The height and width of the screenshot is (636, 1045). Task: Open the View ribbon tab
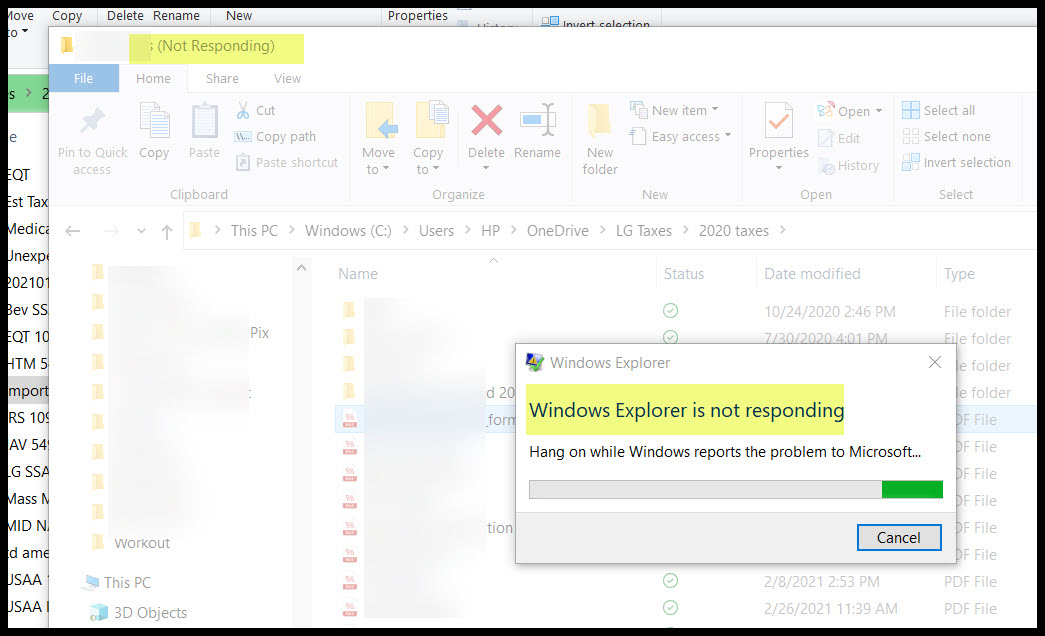coord(287,79)
